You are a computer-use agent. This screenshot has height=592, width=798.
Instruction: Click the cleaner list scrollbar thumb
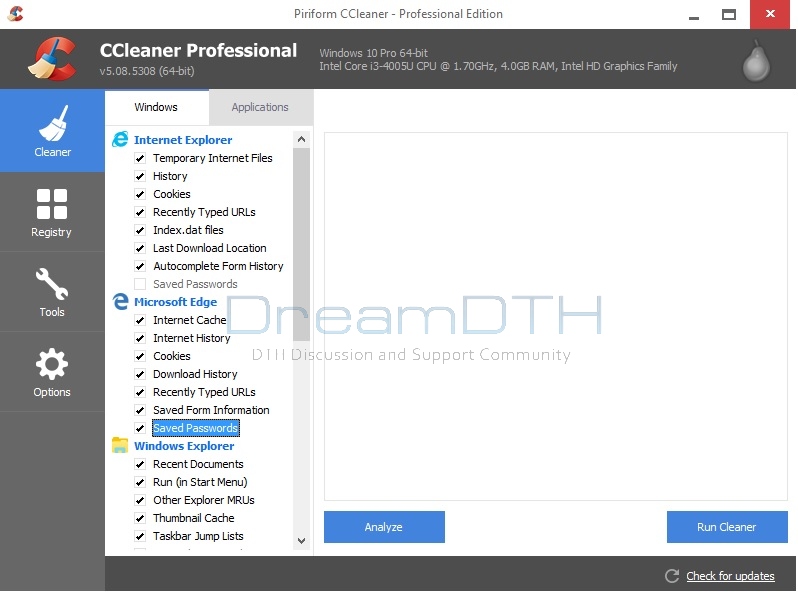[301, 244]
